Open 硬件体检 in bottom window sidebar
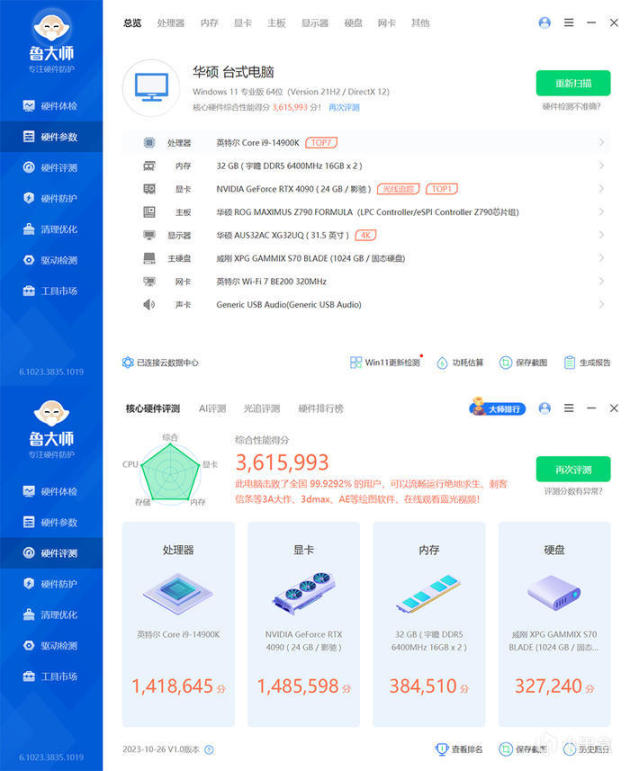 [51, 491]
